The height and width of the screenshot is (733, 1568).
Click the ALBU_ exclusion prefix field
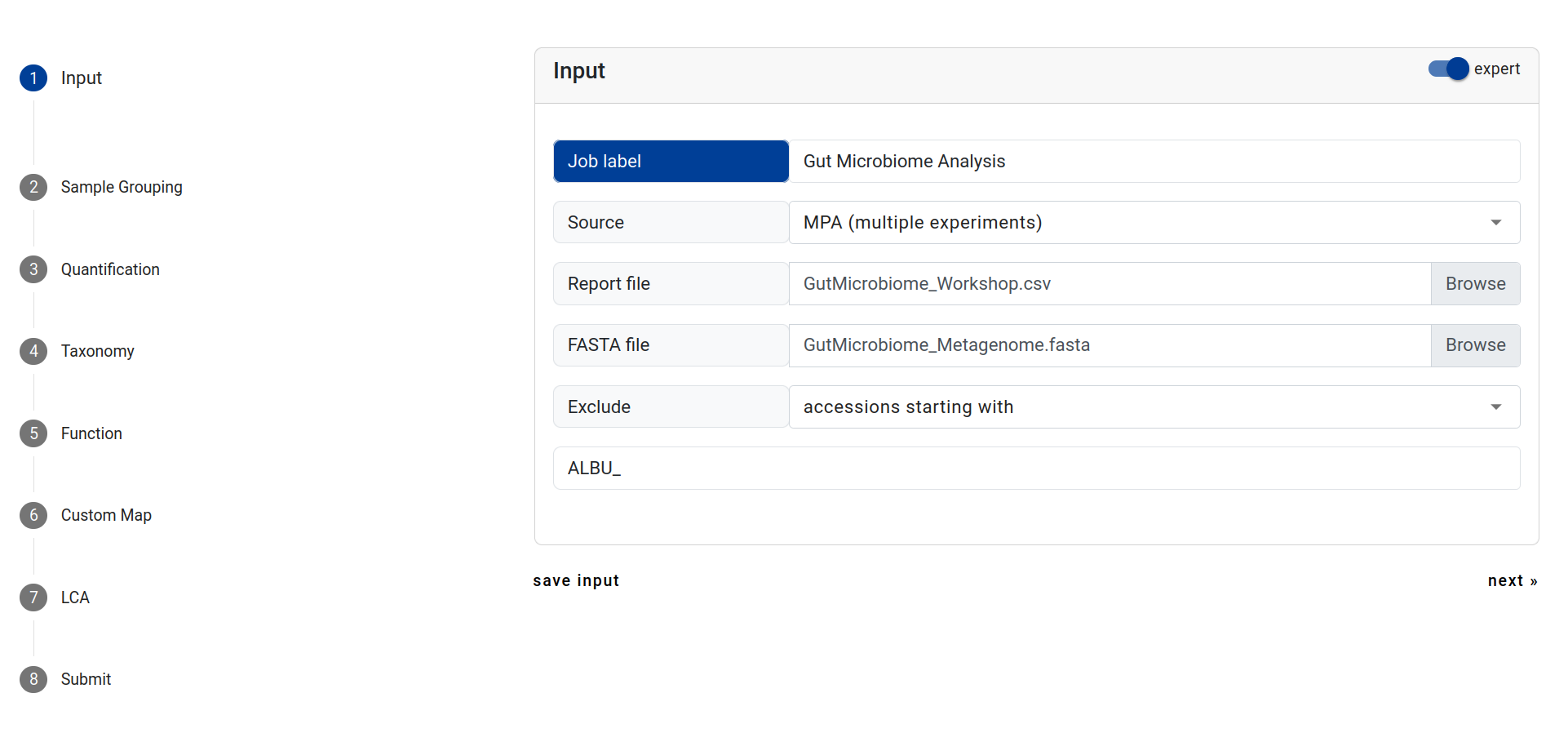click(x=1036, y=469)
